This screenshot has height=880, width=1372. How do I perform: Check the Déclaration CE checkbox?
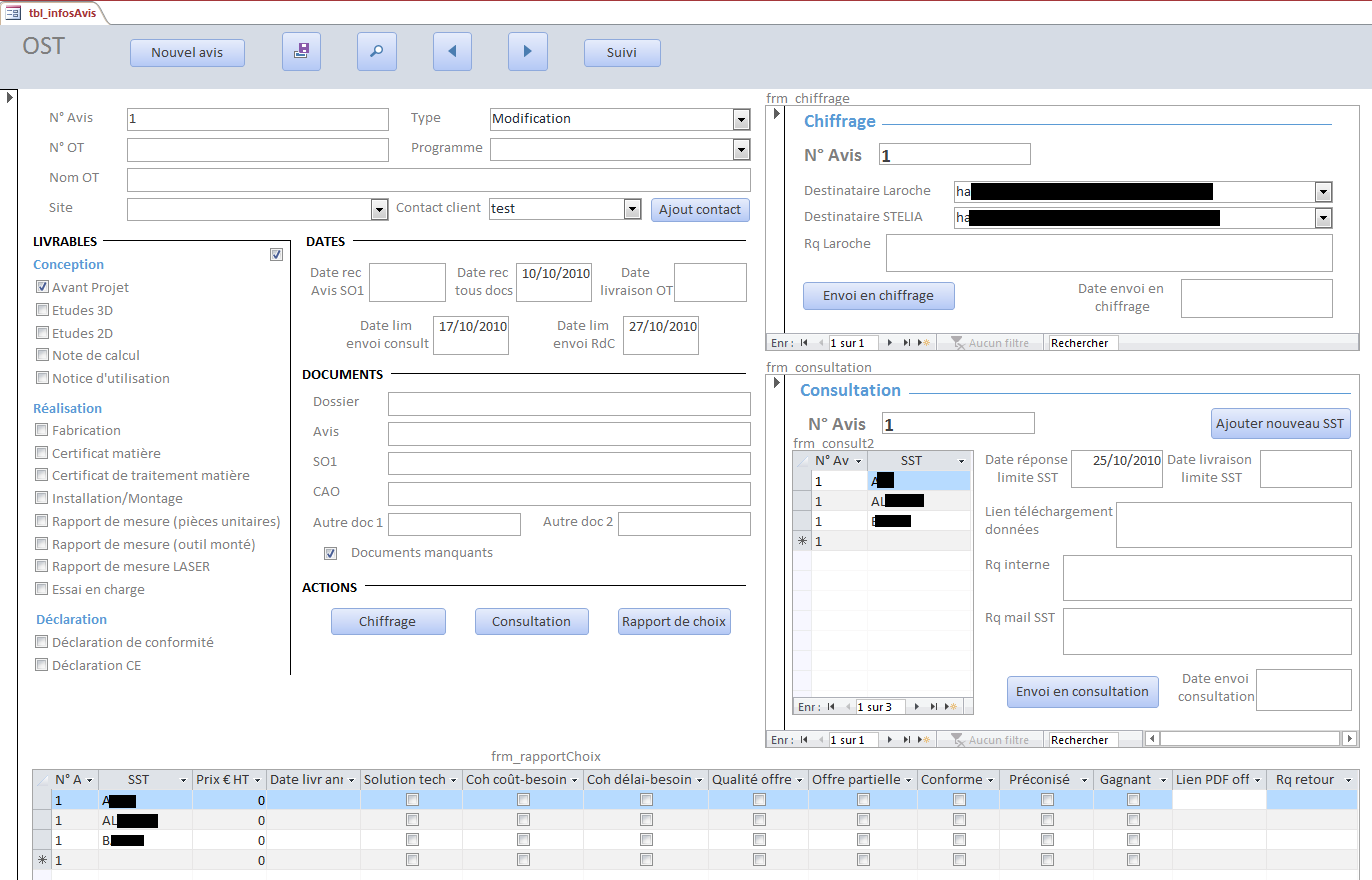42,665
